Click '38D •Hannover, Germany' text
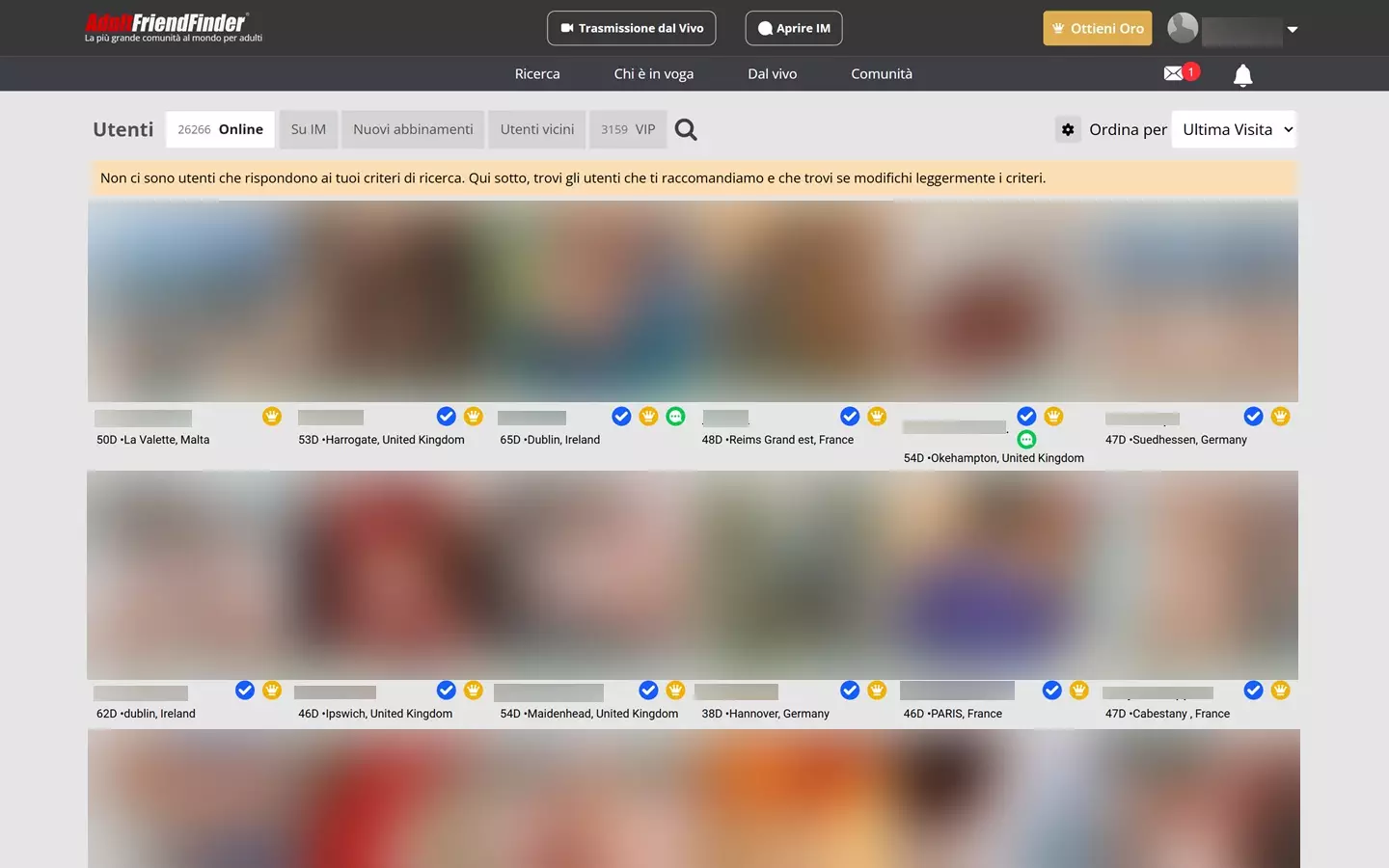1389x868 pixels. (765, 714)
